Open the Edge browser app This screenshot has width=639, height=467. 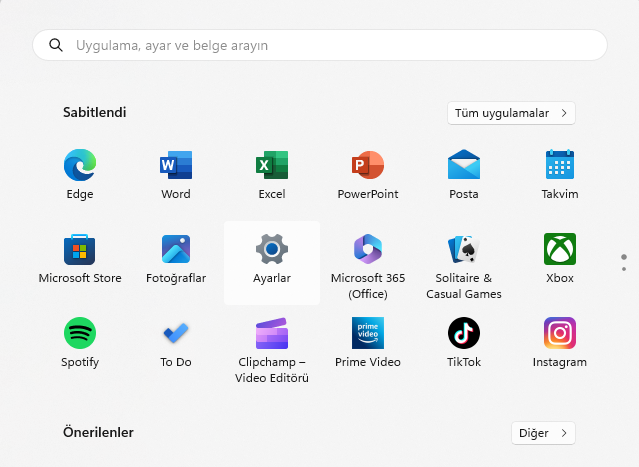80,174
